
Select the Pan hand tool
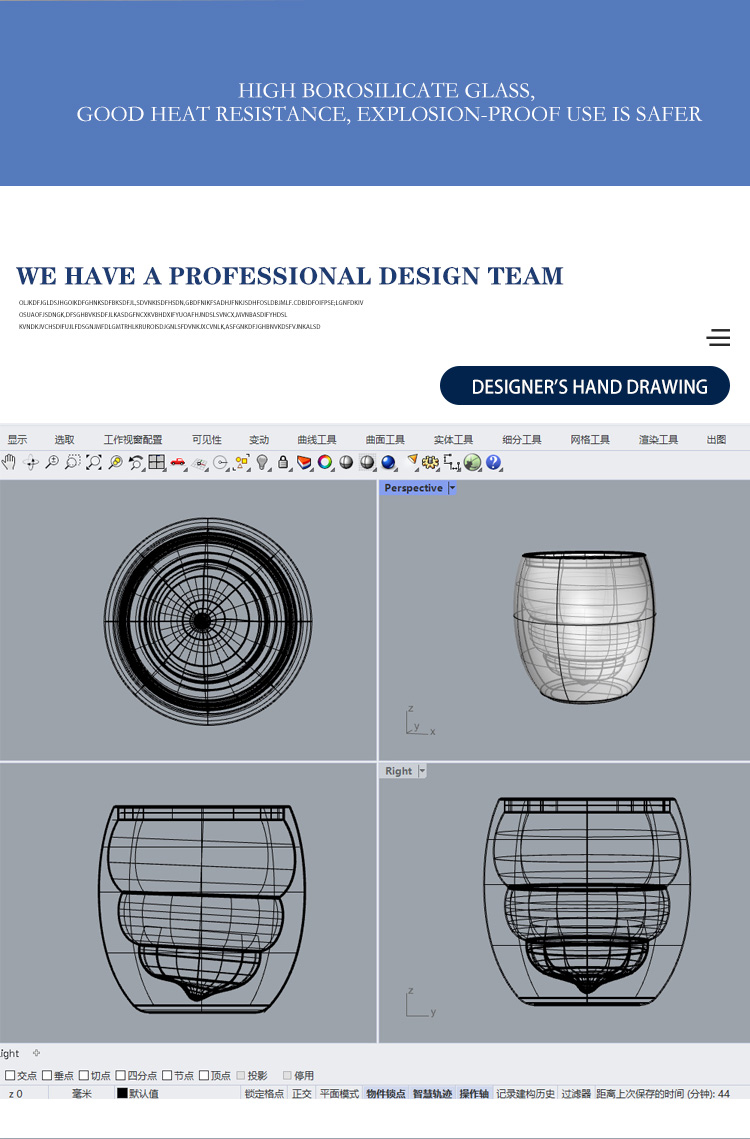coord(9,462)
